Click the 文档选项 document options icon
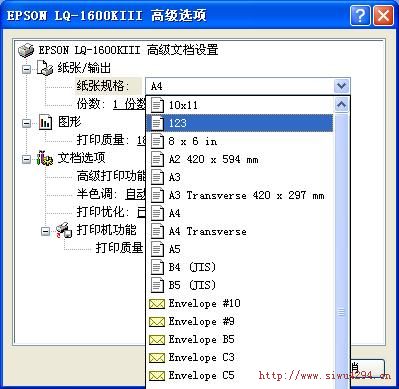Viewport: 399px width, 389px height. pos(45,158)
